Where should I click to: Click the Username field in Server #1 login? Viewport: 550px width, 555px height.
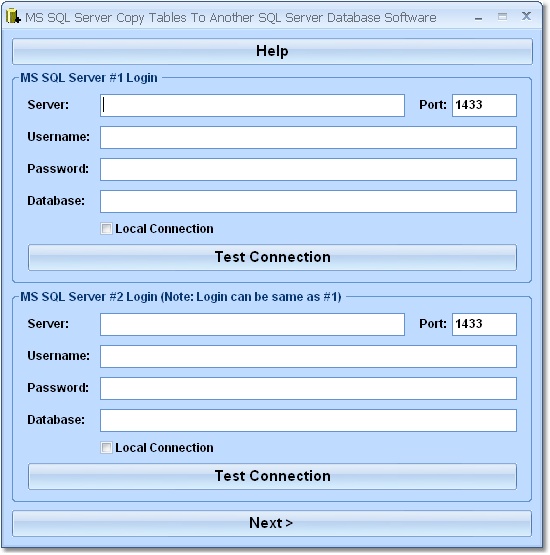point(308,137)
